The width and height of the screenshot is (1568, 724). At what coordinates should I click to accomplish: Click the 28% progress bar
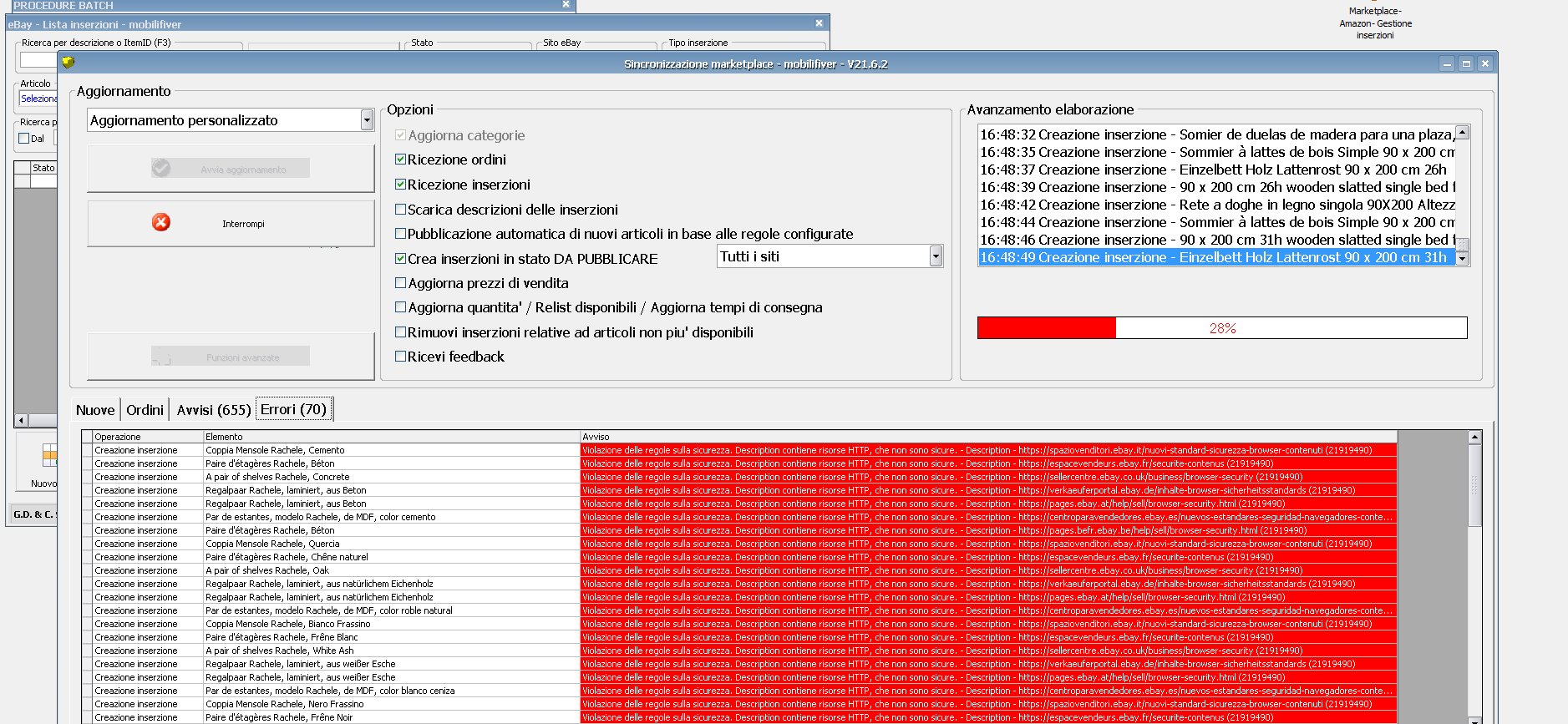1222,328
